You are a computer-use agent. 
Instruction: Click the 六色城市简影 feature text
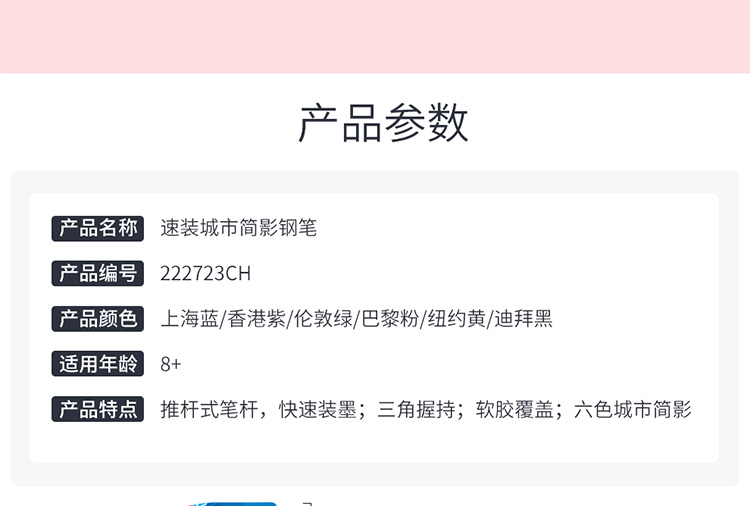pos(632,409)
